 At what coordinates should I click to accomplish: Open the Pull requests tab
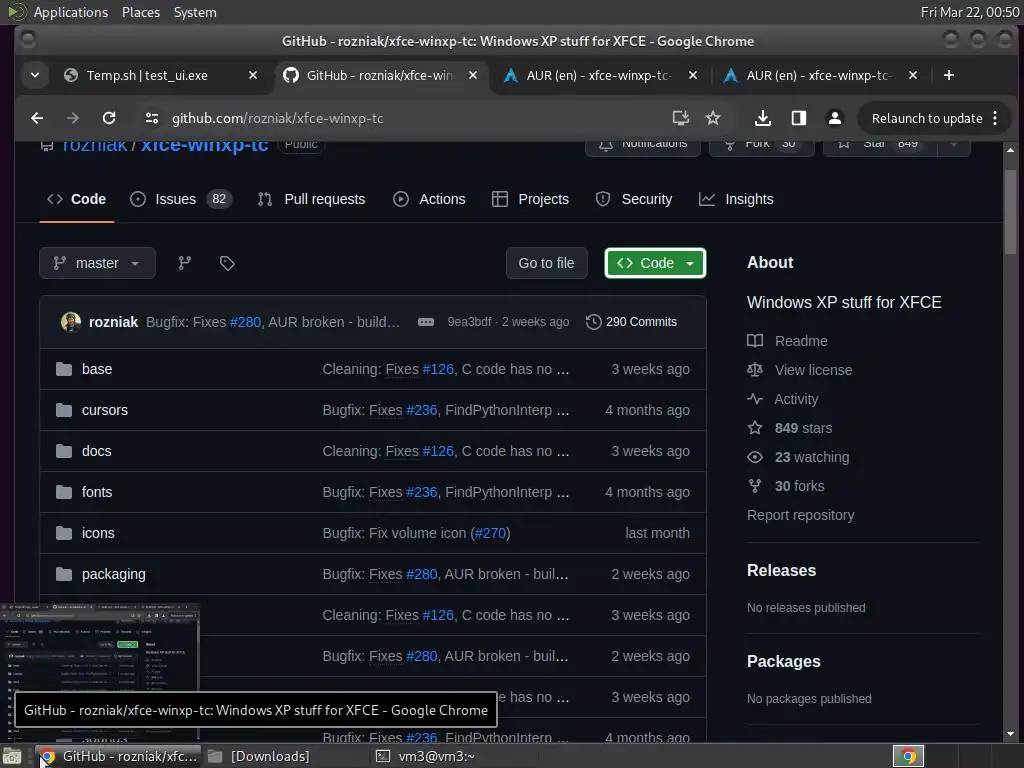tap(312, 199)
